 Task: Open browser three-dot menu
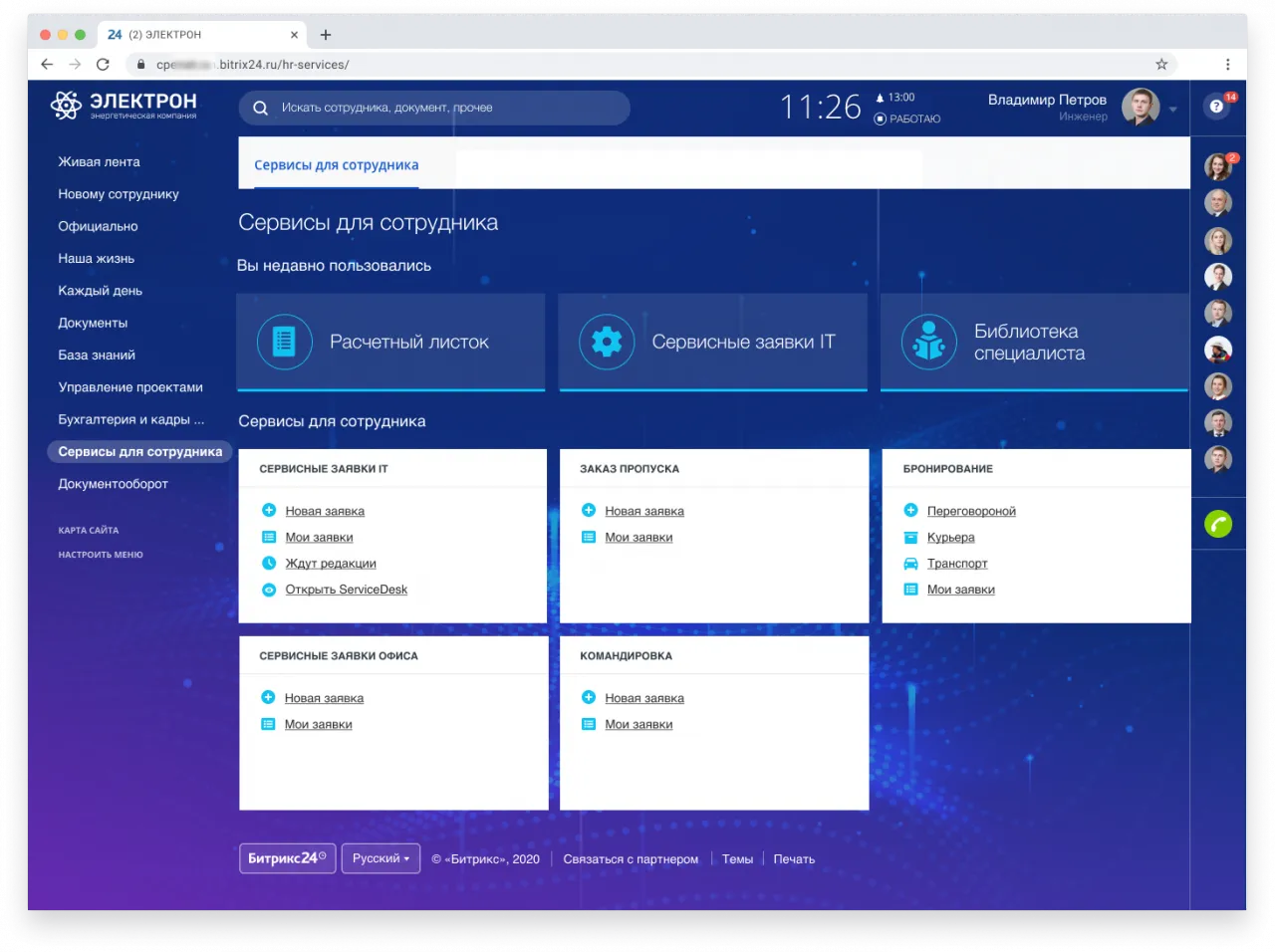pos(1227,64)
